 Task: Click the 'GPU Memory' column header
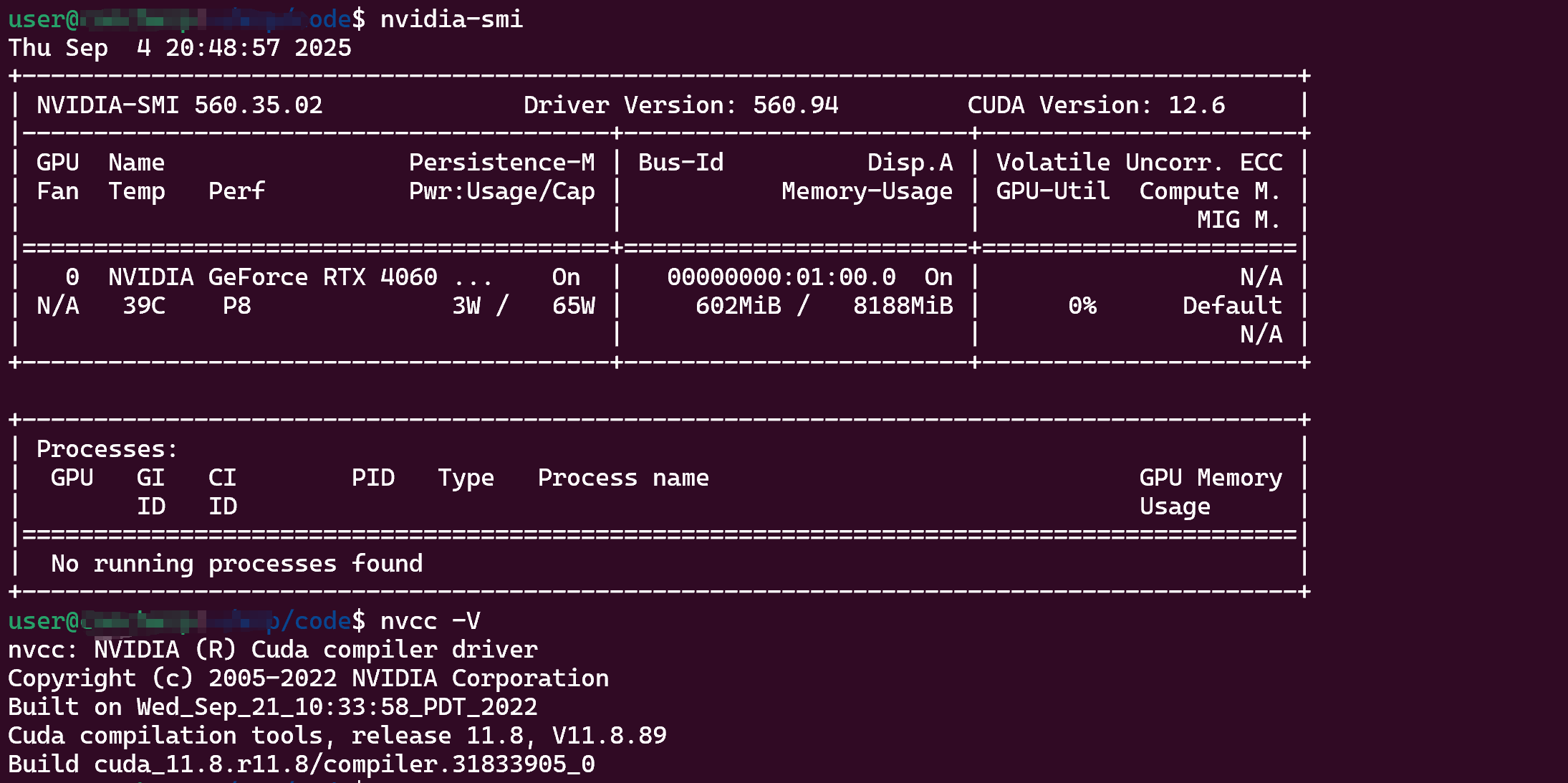[x=1211, y=478]
